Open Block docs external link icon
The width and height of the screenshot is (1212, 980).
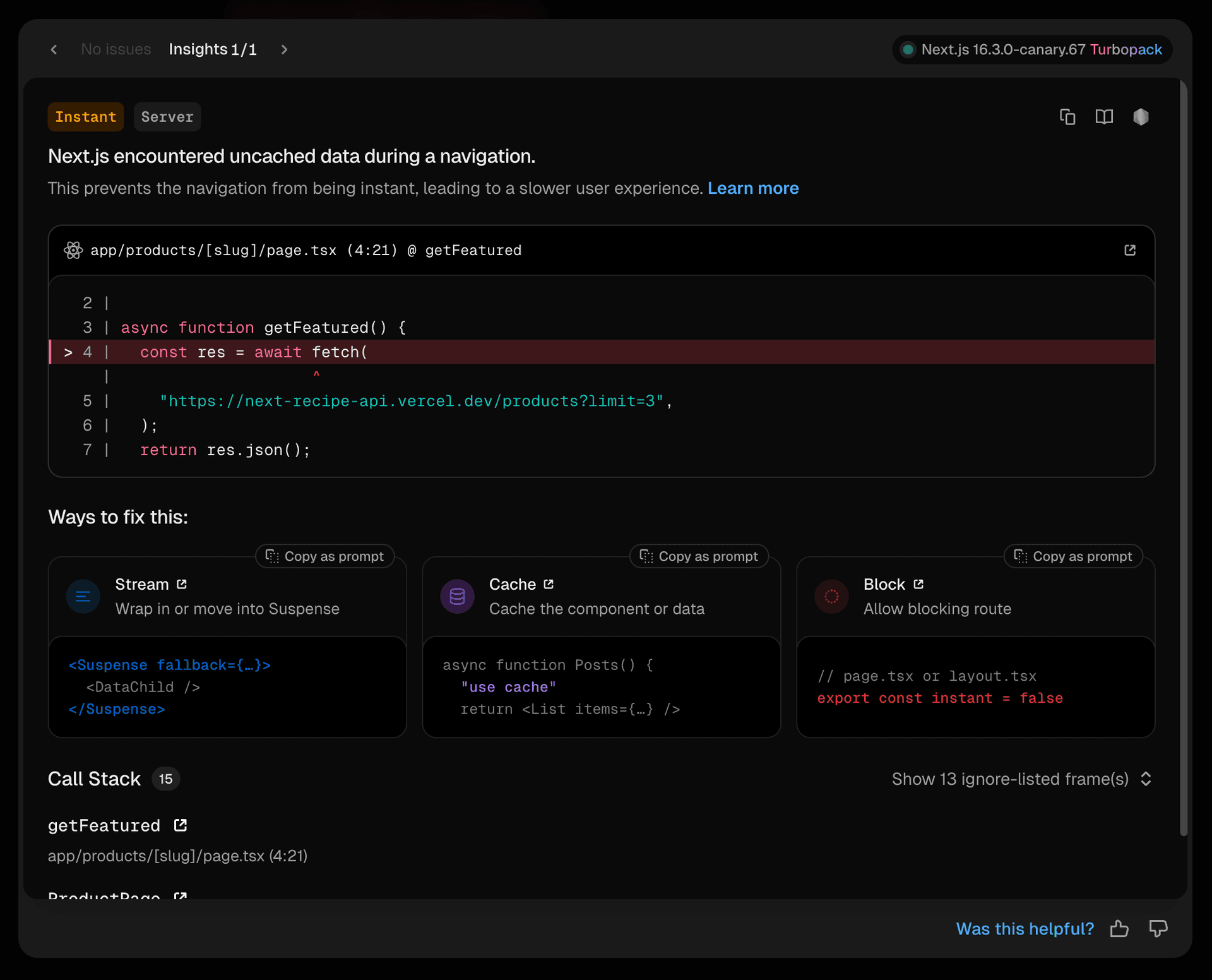pyautogui.click(x=918, y=584)
